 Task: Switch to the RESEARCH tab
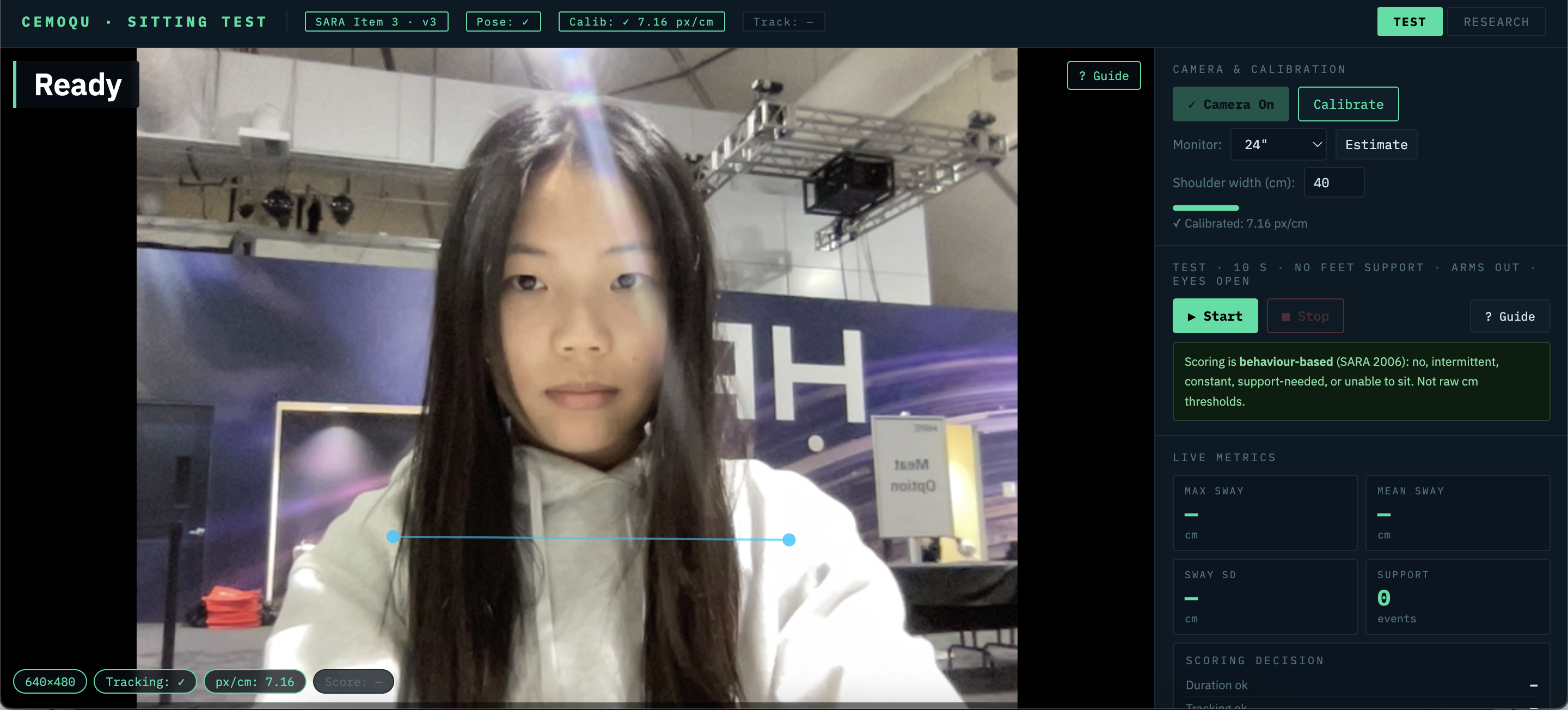coord(1495,22)
